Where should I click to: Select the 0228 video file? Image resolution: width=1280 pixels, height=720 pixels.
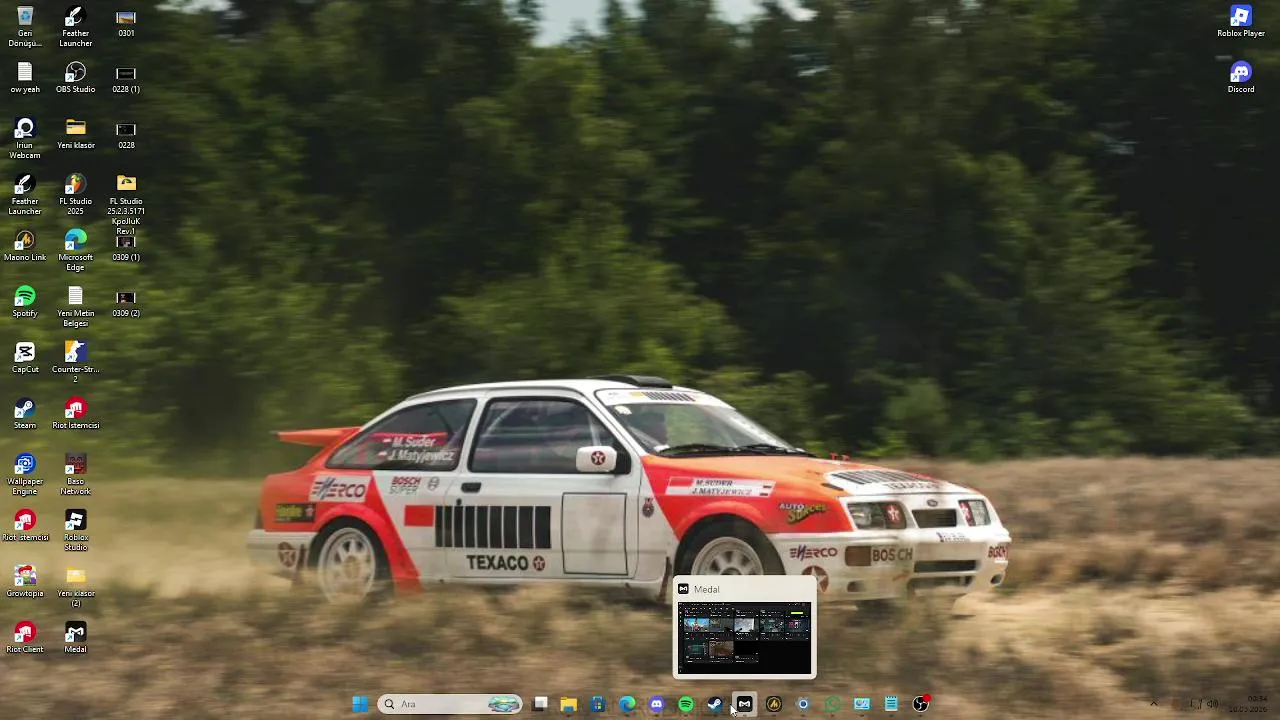click(126, 134)
